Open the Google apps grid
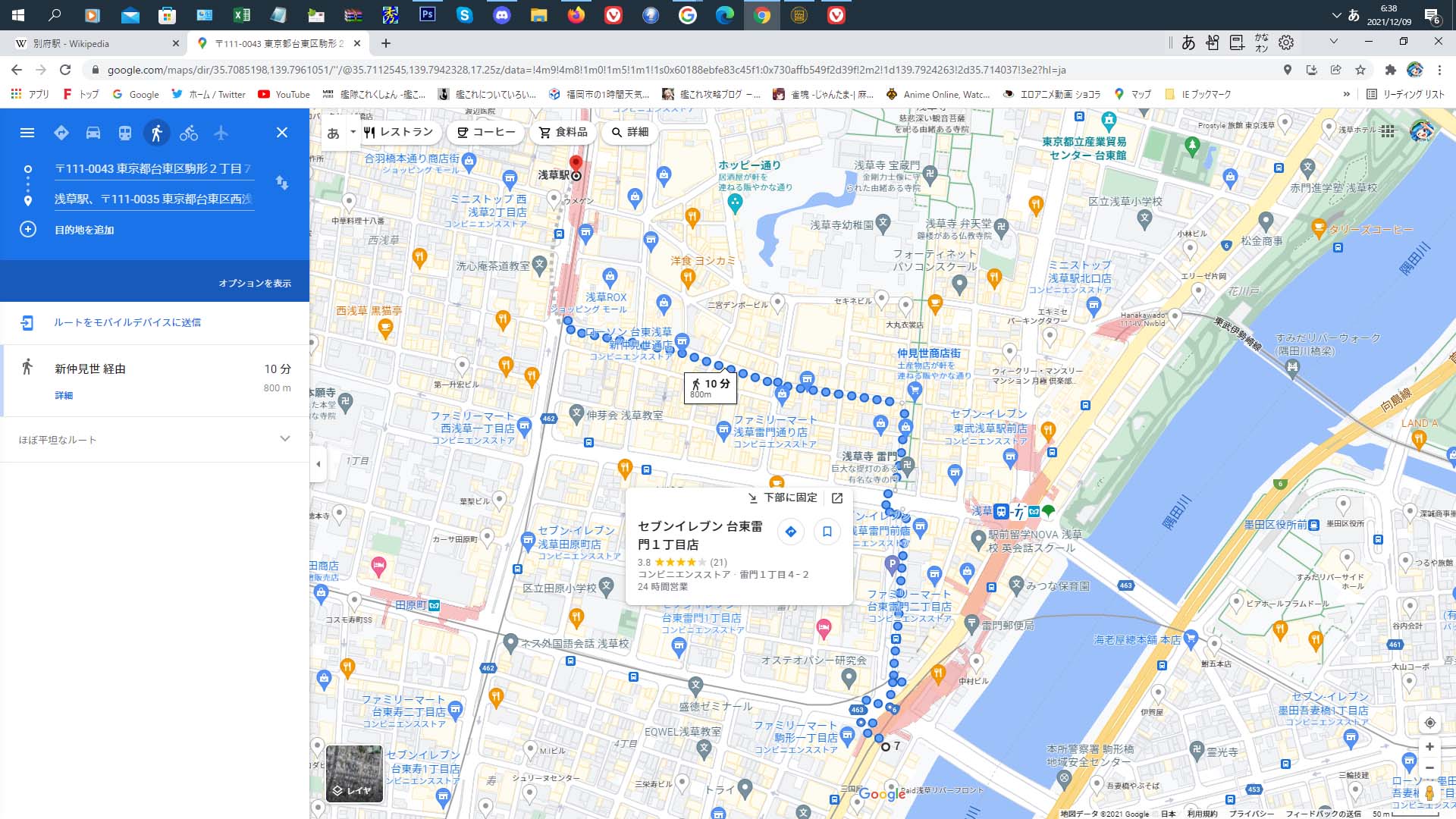Image resolution: width=1456 pixels, height=819 pixels. point(1388,130)
